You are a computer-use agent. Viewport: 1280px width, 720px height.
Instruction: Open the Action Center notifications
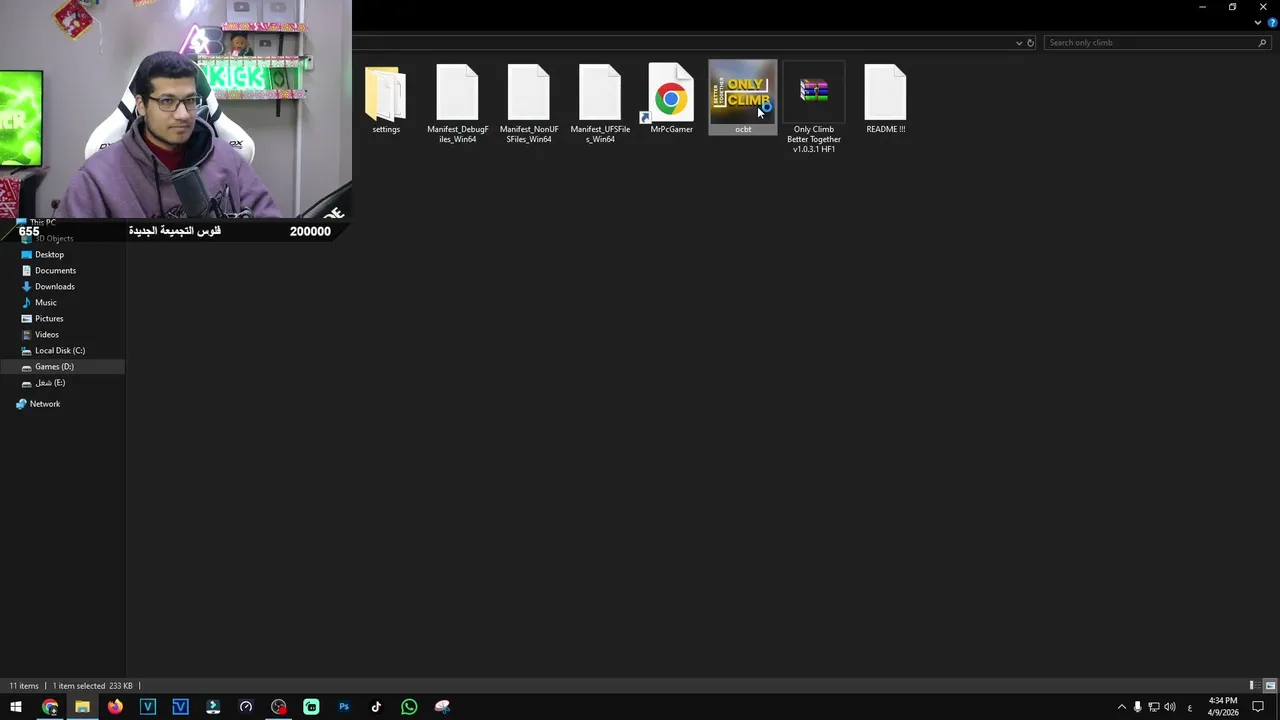(x=1258, y=707)
